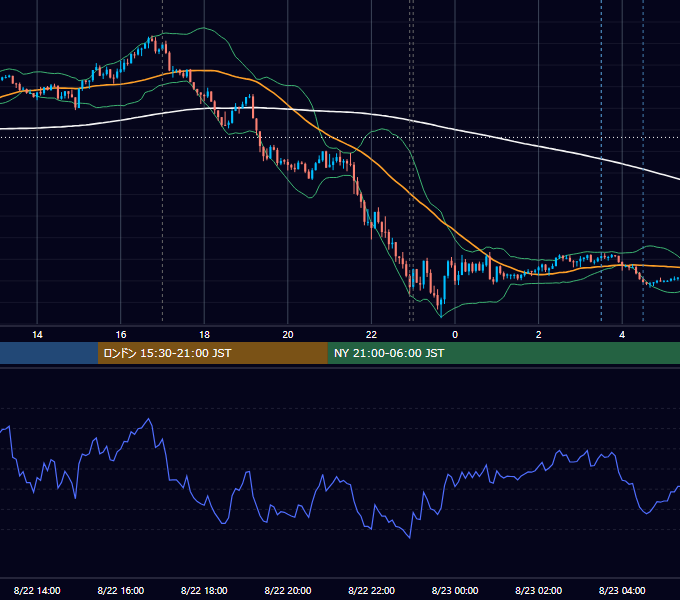This screenshot has width=680, height=600.
Task: Click the oscillator line's highest peak near 16:40
Action: point(149,419)
